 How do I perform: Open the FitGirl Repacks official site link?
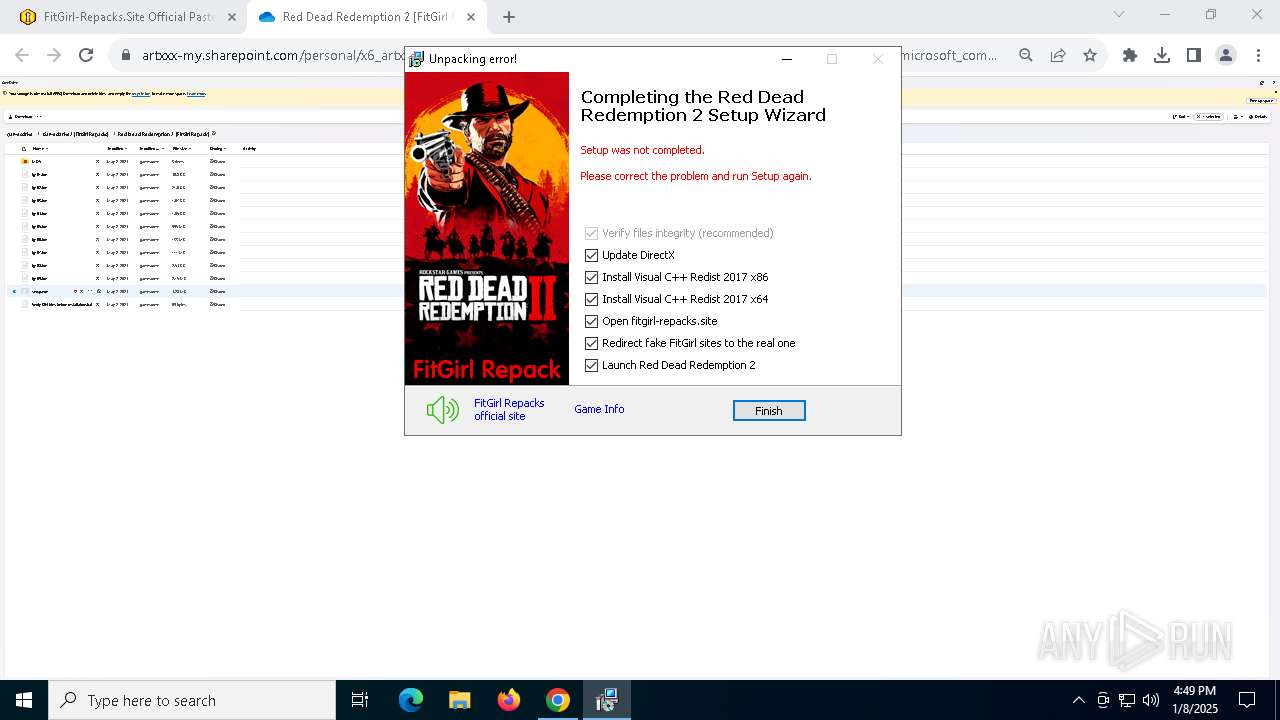coord(509,409)
